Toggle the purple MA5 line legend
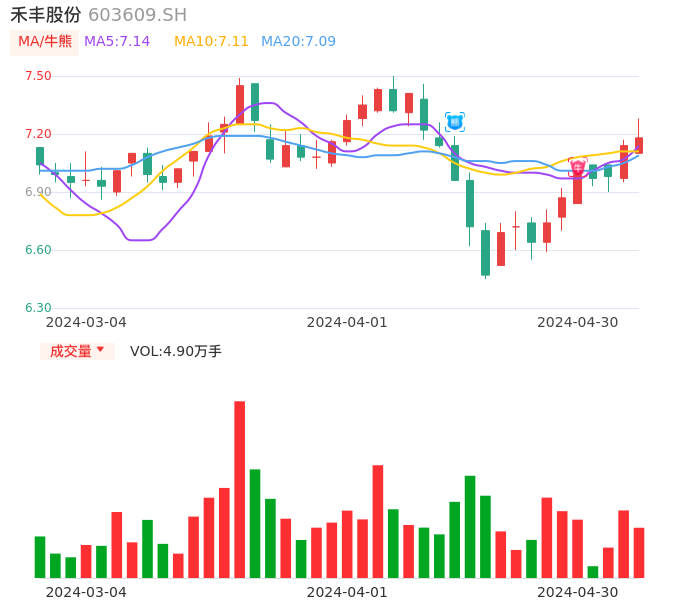 point(117,41)
